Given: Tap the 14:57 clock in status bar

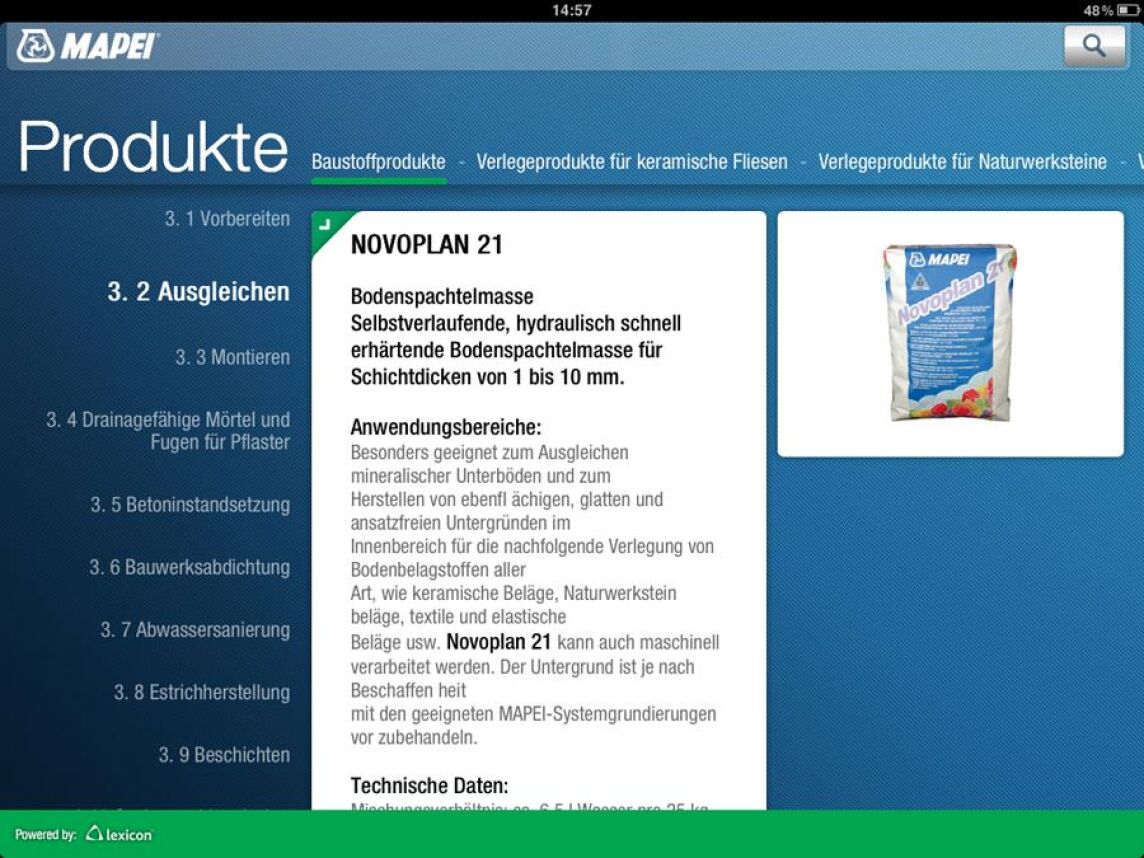Looking at the screenshot, I should 571,10.
